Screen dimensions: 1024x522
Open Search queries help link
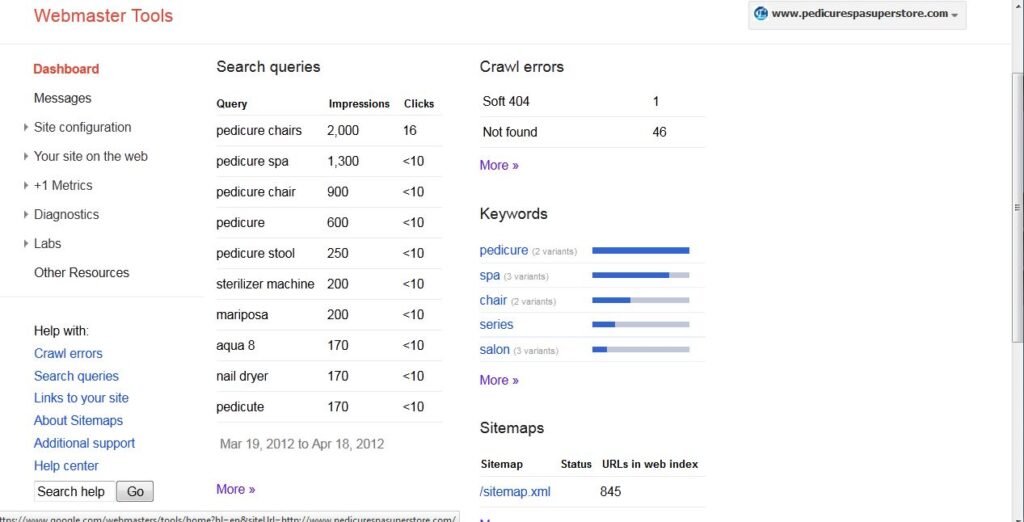click(x=76, y=376)
